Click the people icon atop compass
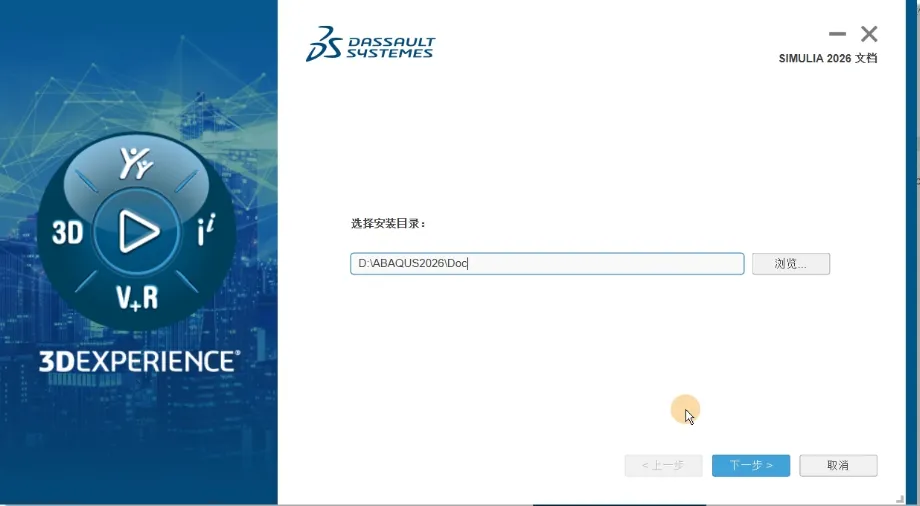The width and height of the screenshot is (920, 506). pos(136,163)
